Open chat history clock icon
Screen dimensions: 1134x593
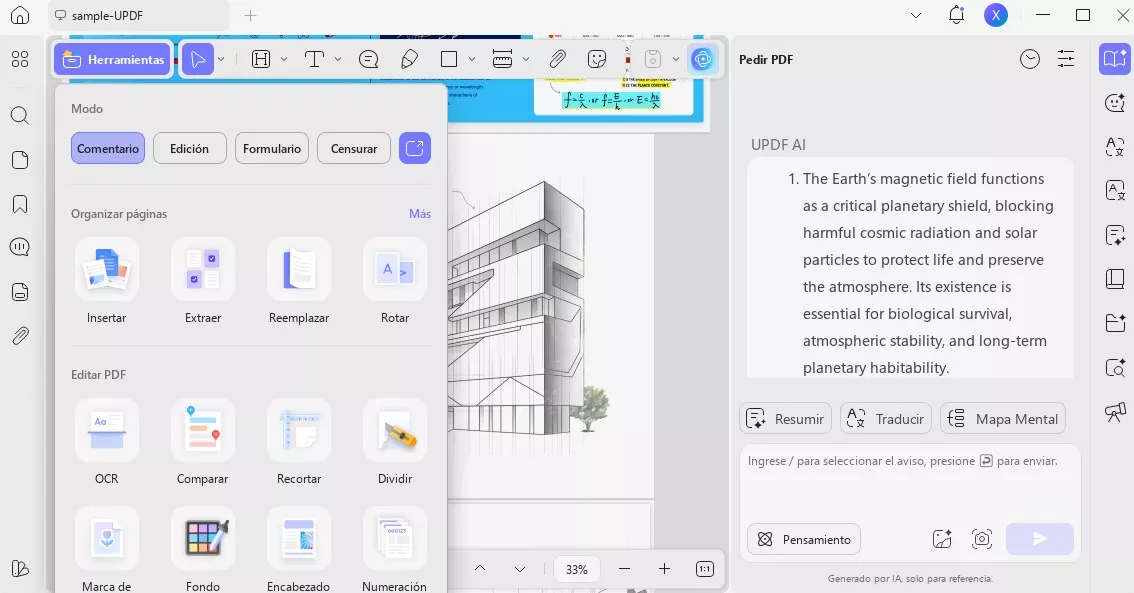click(x=1030, y=59)
